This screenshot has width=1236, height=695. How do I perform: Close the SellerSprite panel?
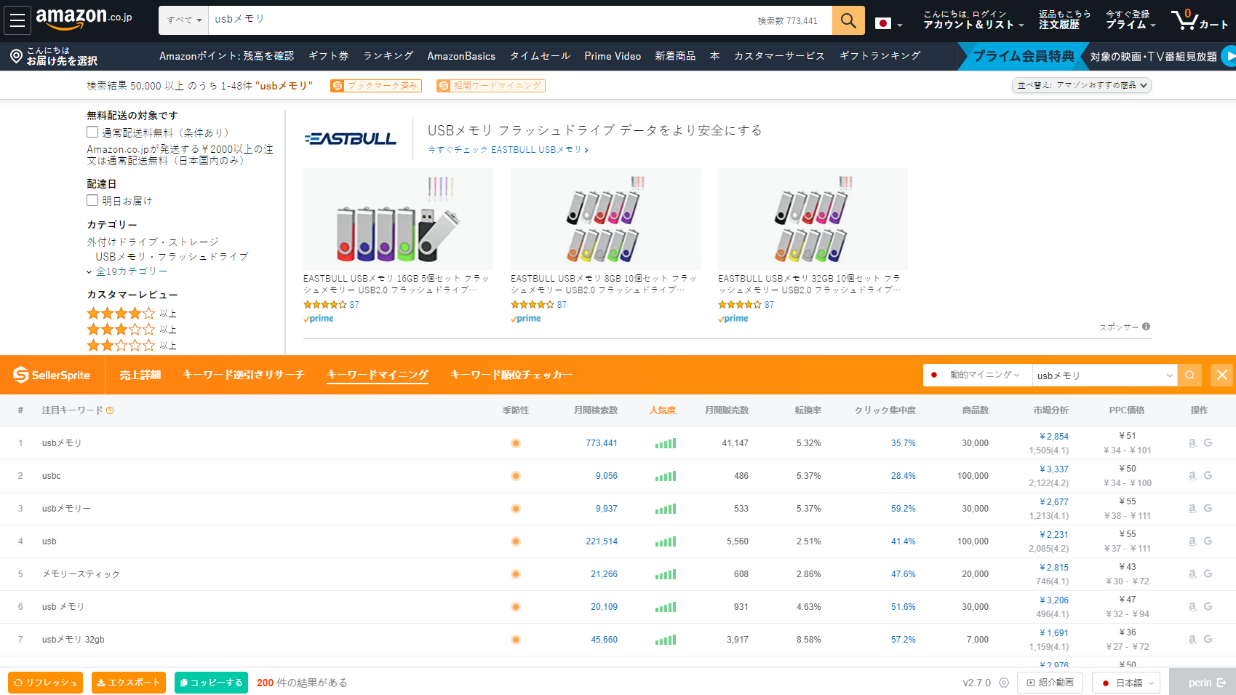tap(1221, 375)
